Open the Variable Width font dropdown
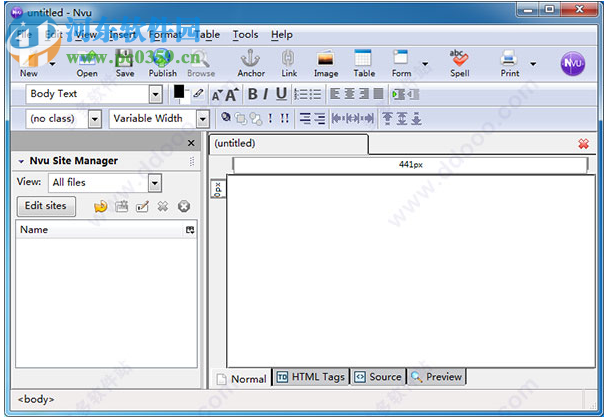This screenshot has width=607, height=417. point(203,119)
